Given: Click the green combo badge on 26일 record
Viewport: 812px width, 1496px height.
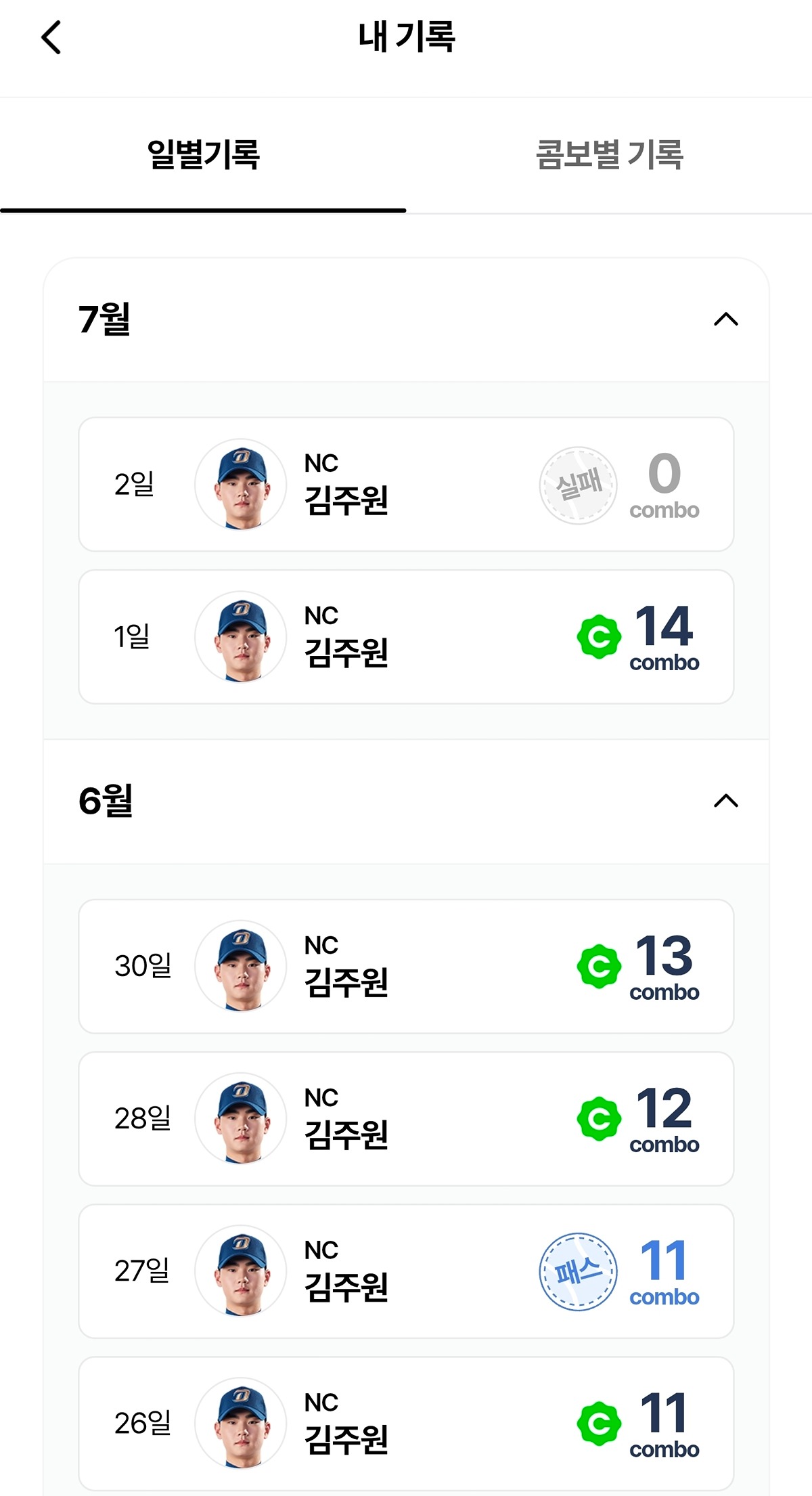Looking at the screenshot, I should tap(599, 1424).
